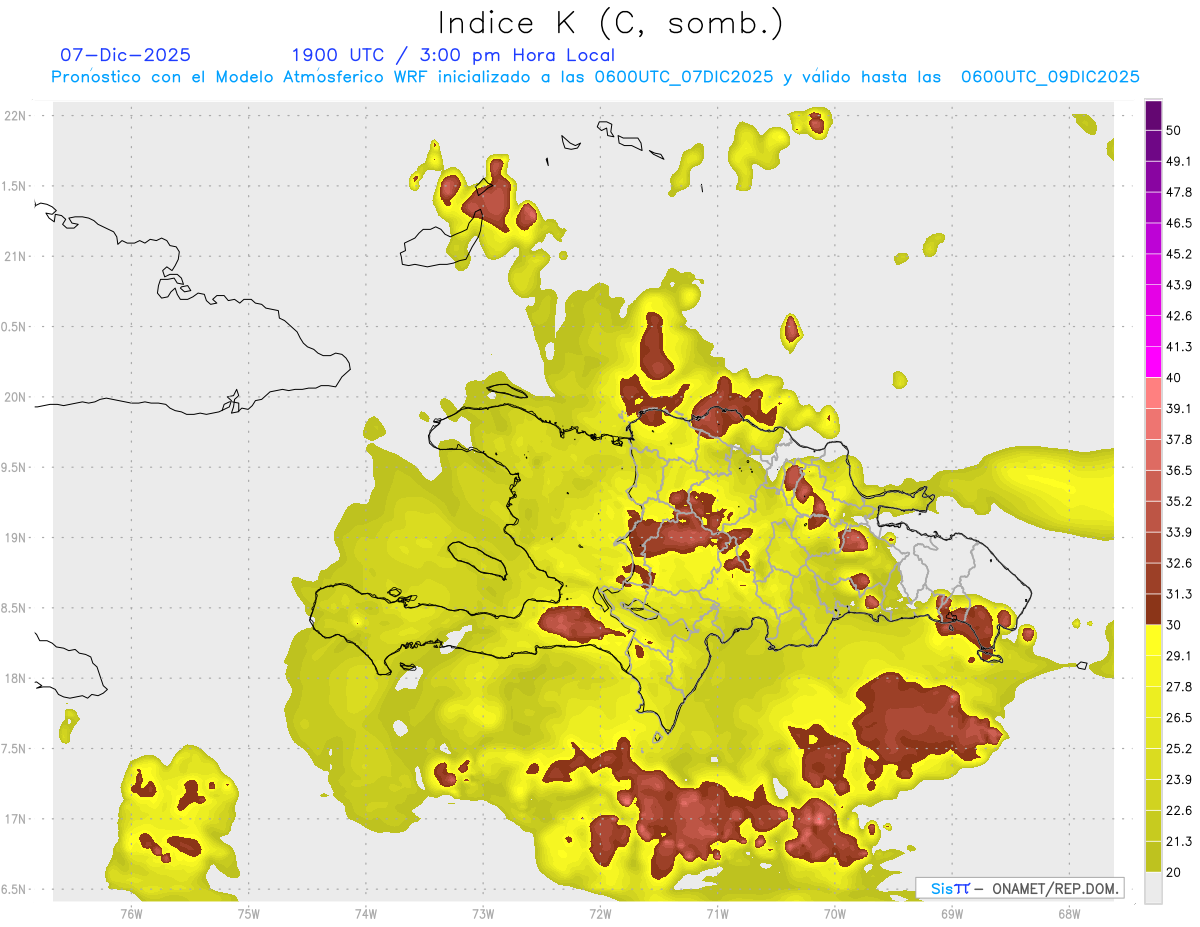The image size is (1200, 927).
Task: Click the colorbar value "45.2"
Action: 1179,254
